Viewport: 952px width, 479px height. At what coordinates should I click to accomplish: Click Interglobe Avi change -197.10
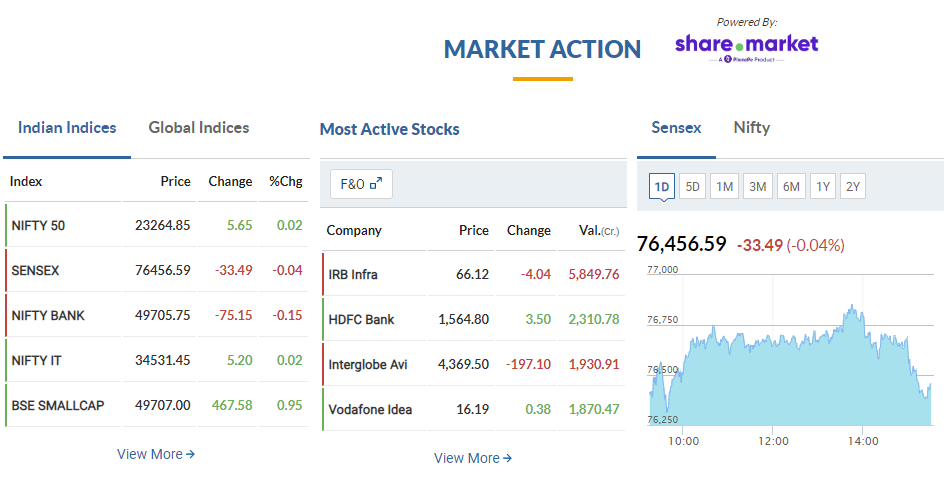pos(528,364)
